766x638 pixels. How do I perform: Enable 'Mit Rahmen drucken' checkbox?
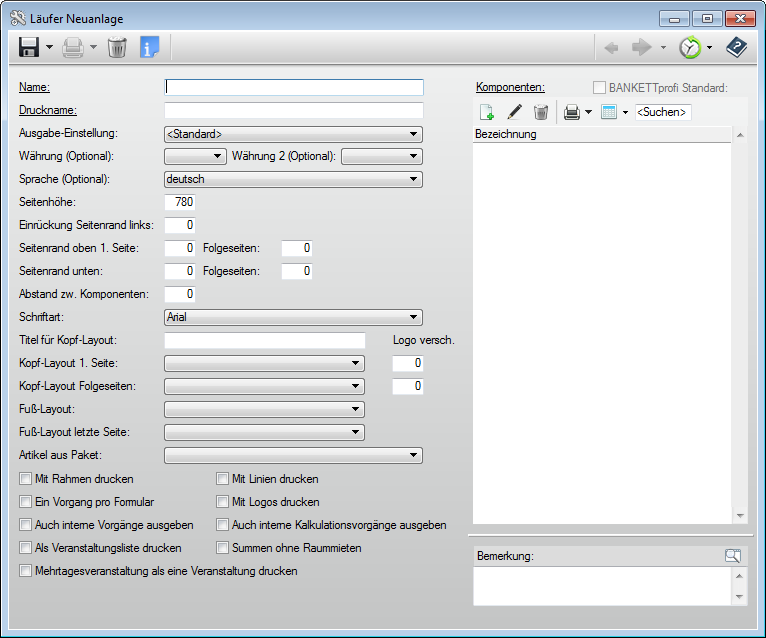(x=26, y=479)
